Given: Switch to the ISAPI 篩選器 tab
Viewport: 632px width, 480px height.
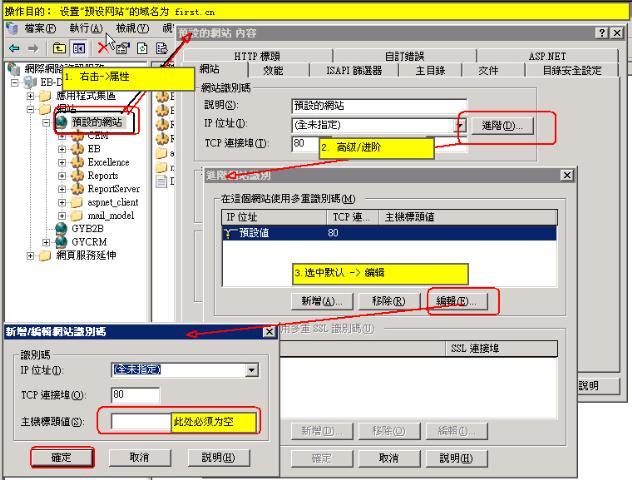Looking at the screenshot, I should (x=354, y=71).
